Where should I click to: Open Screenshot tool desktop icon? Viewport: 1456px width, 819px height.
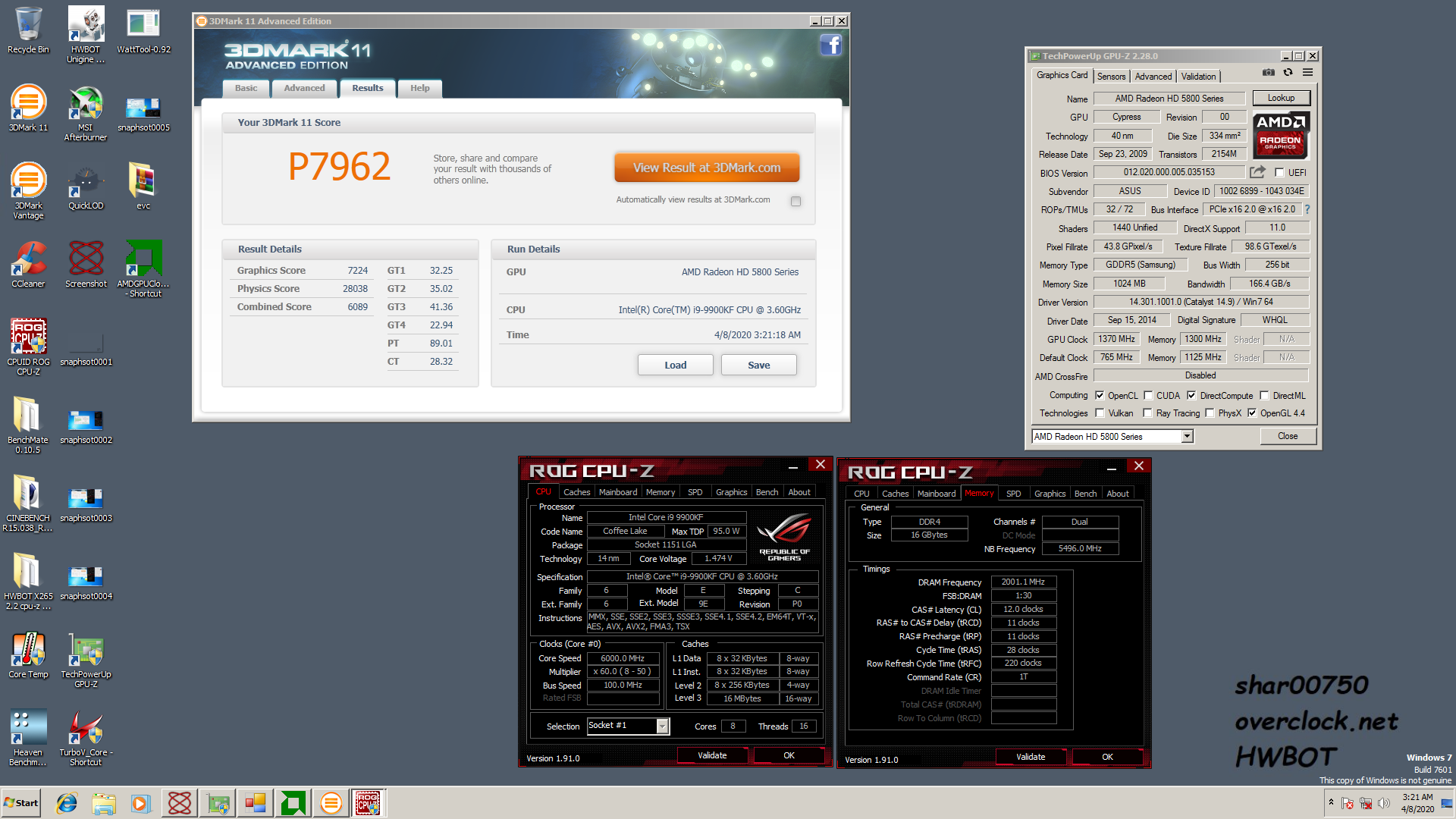86,265
